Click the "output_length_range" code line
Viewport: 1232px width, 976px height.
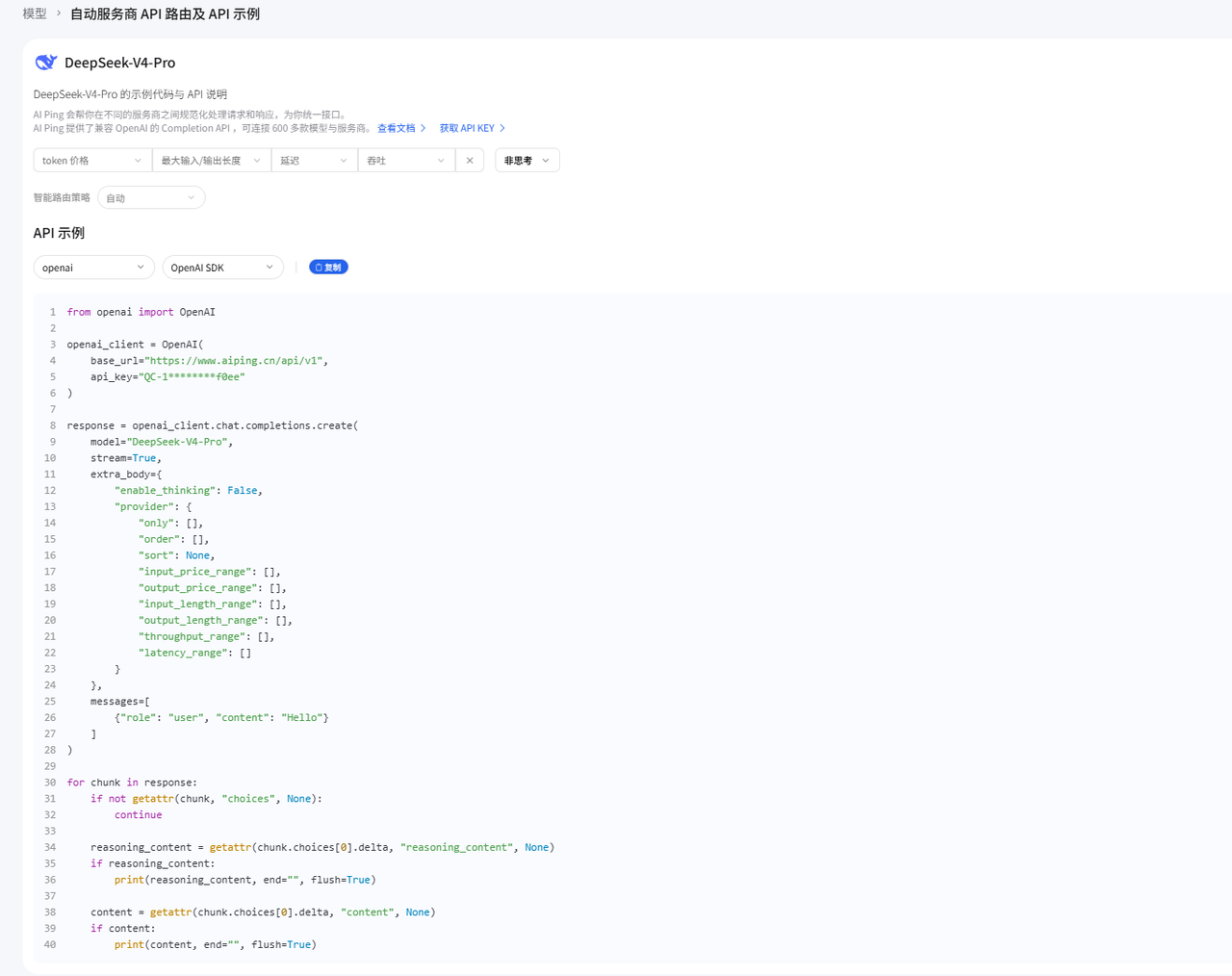click(x=216, y=621)
